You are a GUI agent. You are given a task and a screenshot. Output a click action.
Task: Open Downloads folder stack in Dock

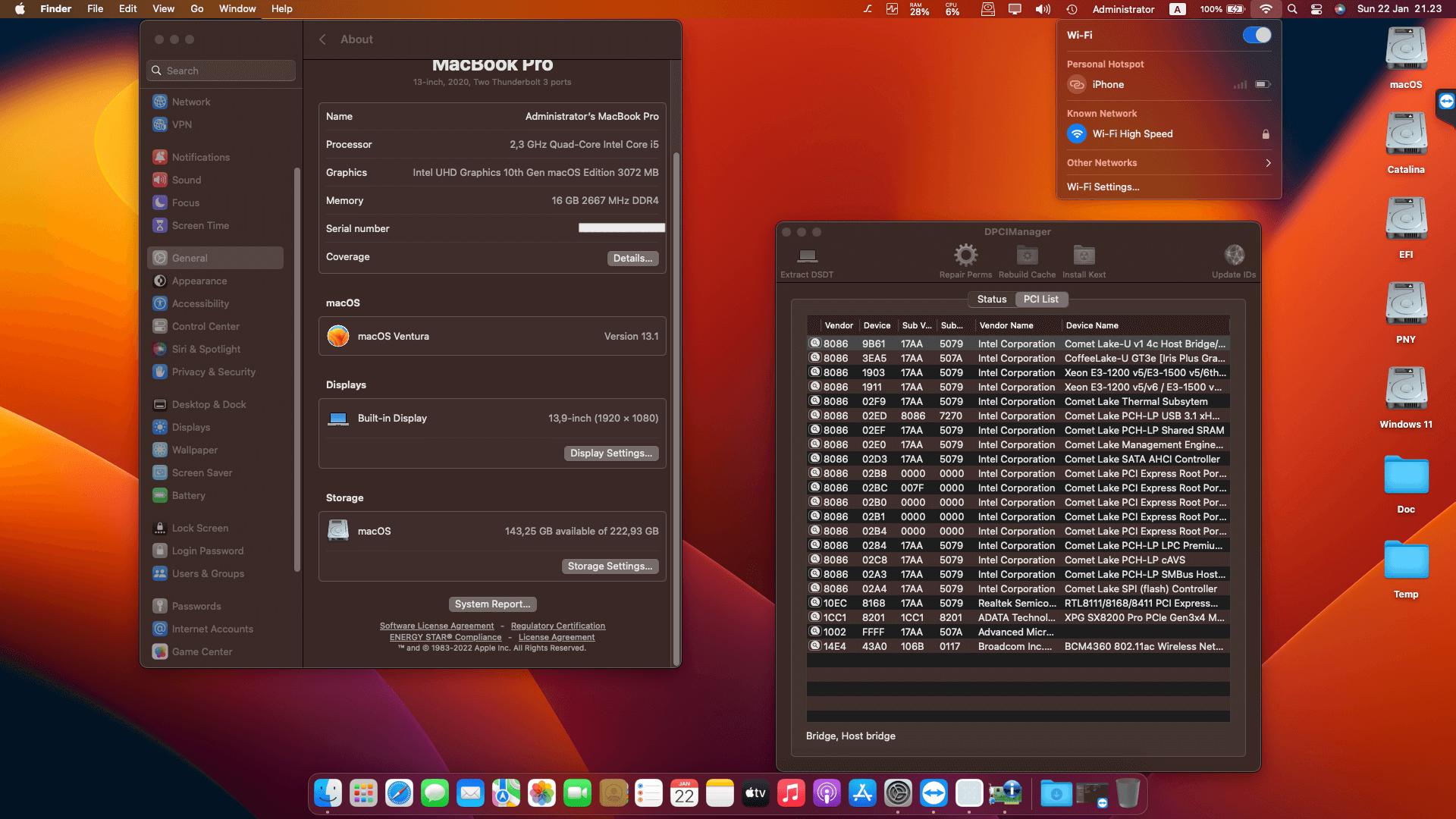(x=1056, y=793)
